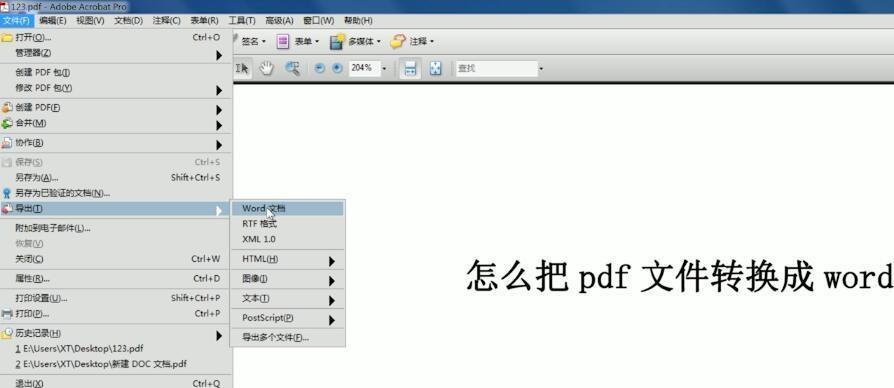Choose 打开(O)... in the File menu
The width and height of the screenshot is (894, 388).
116,38
